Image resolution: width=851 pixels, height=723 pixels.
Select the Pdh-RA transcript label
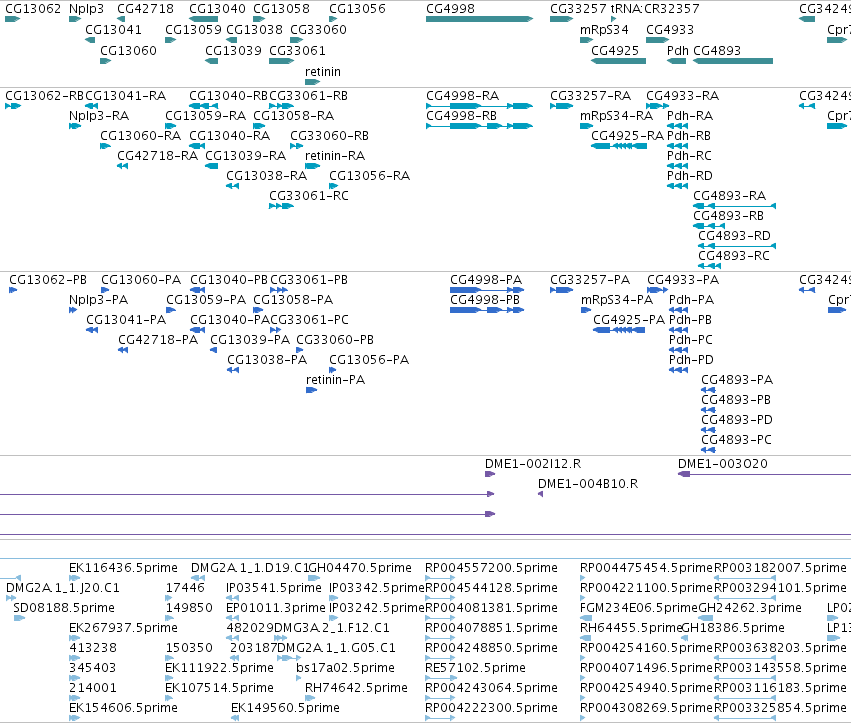690,116
